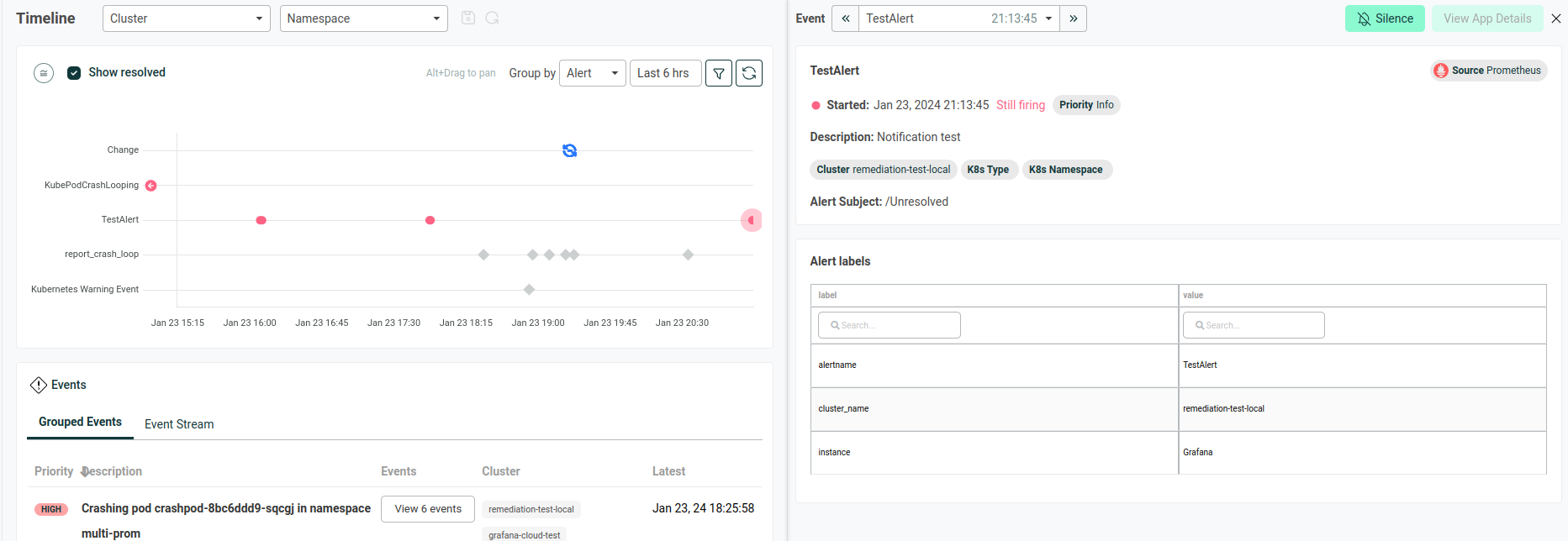Image resolution: width=1568 pixels, height=541 pixels.
Task: Click the blue Change sync icon on timeline
Action: click(x=570, y=150)
